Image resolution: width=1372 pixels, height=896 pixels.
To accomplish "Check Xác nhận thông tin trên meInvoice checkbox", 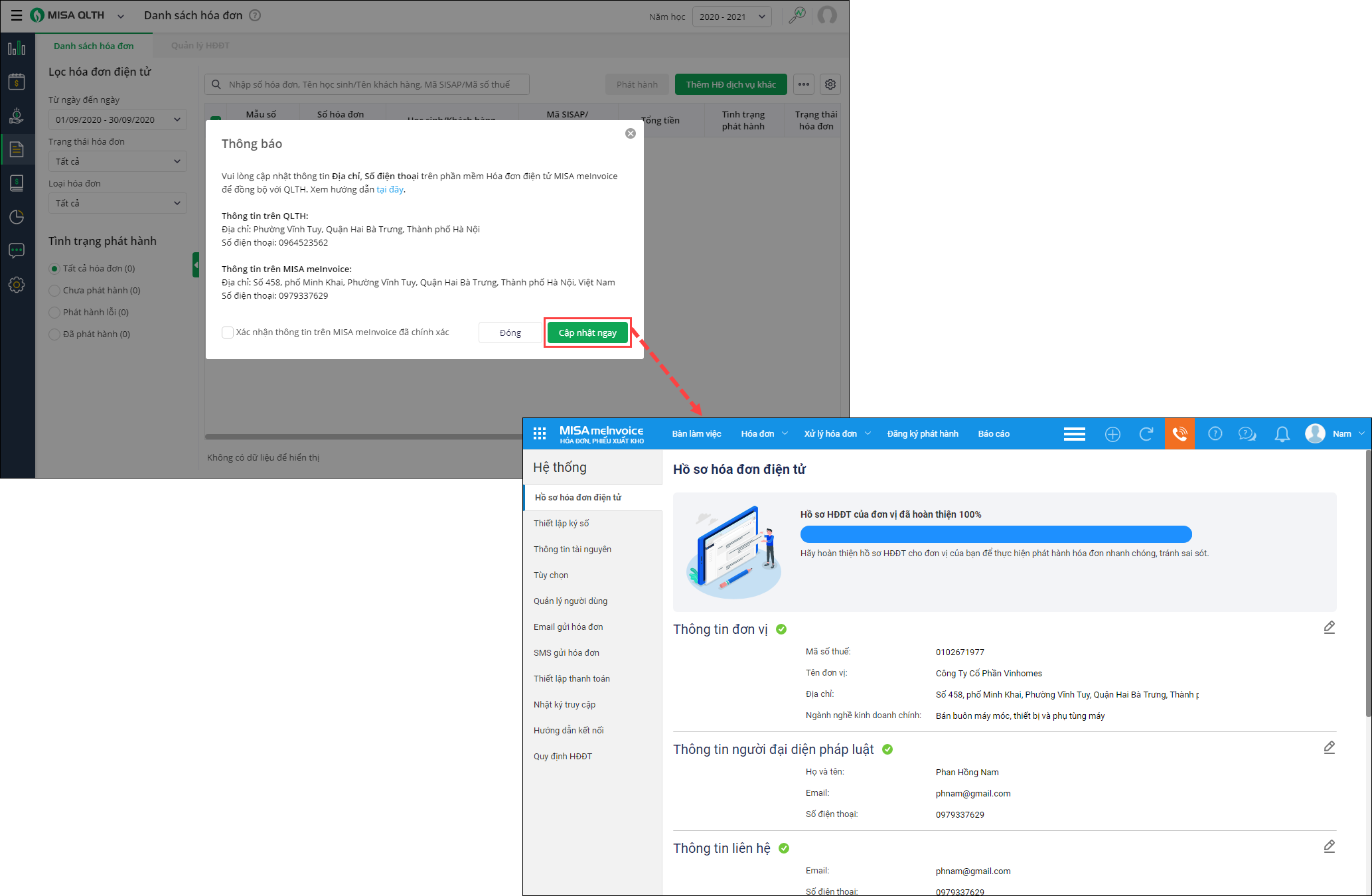I will point(228,333).
